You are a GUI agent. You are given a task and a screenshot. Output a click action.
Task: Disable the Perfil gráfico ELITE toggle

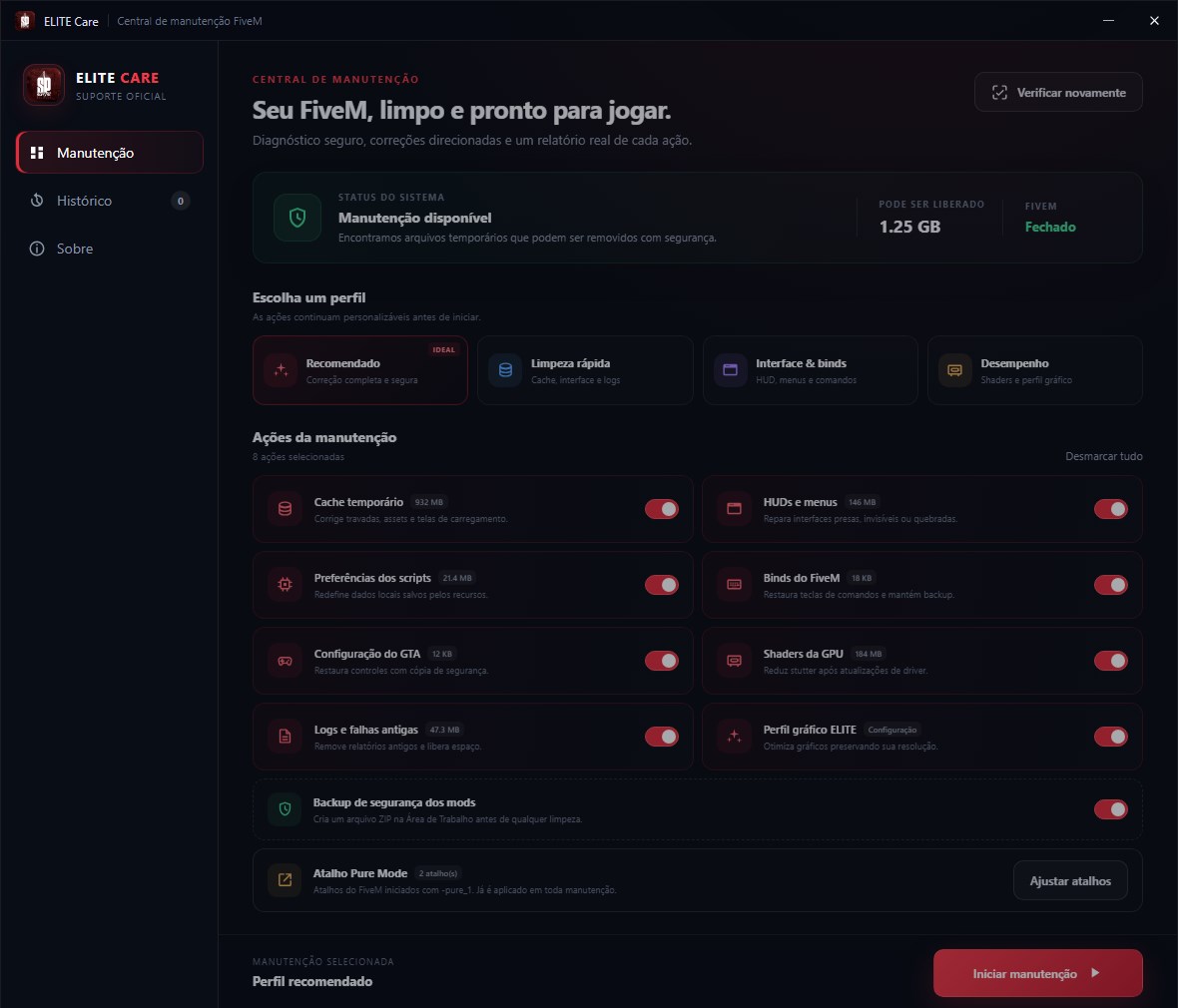[x=1110, y=737]
